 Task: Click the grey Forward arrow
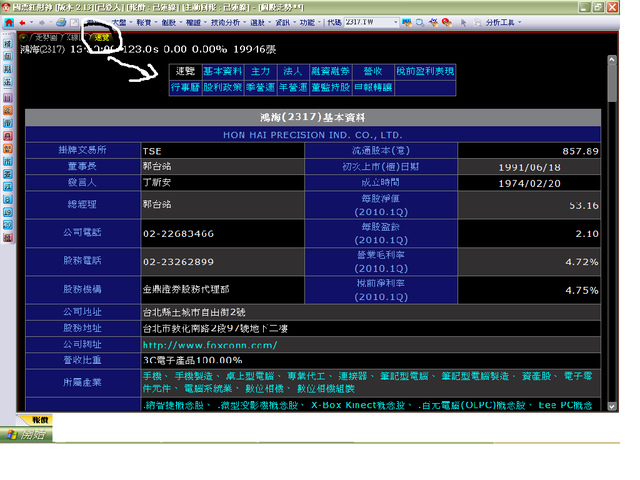pos(42,23)
